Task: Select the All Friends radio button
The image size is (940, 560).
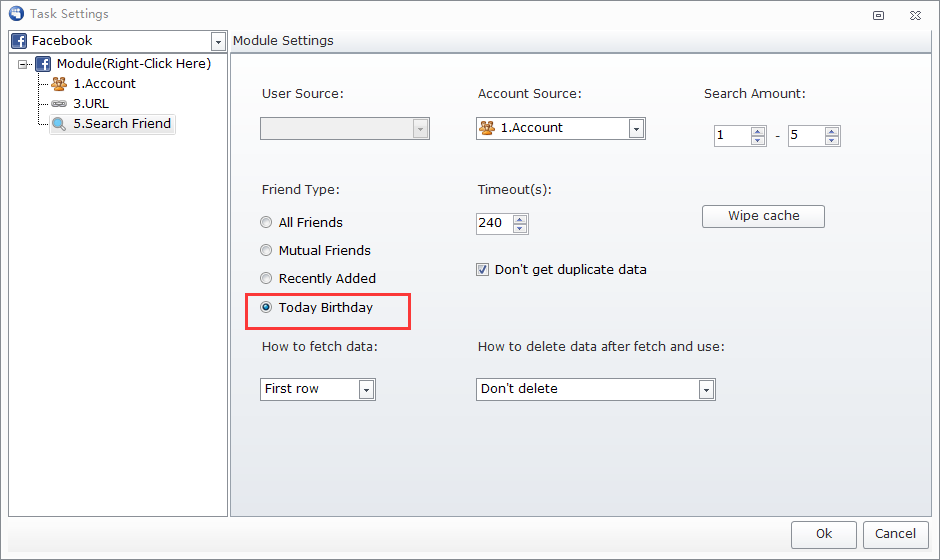Action: (x=266, y=222)
